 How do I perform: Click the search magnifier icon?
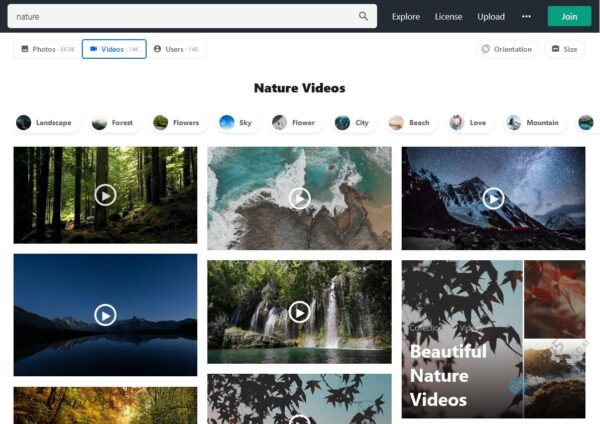pyautogui.click(x=364, y=16)
